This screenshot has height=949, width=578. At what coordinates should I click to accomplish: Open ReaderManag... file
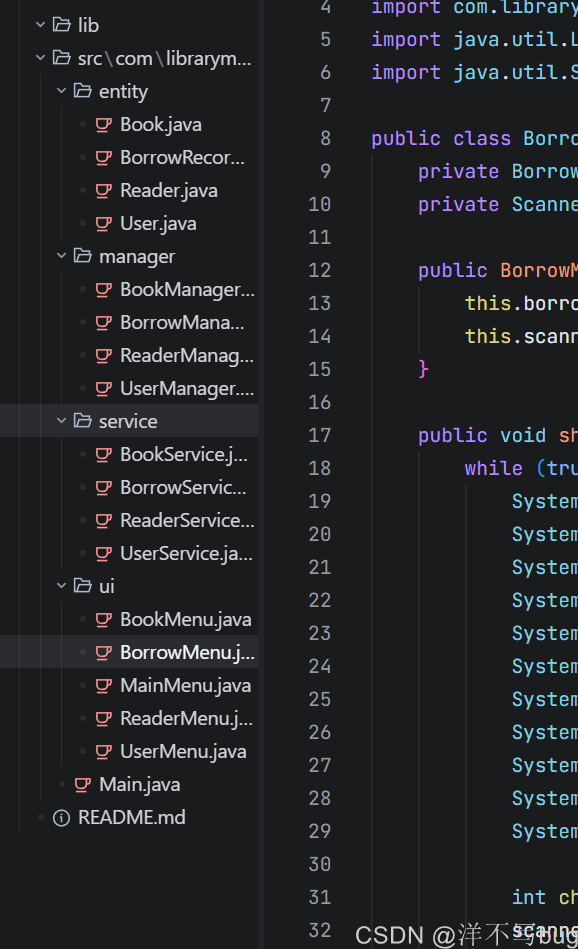187,355
